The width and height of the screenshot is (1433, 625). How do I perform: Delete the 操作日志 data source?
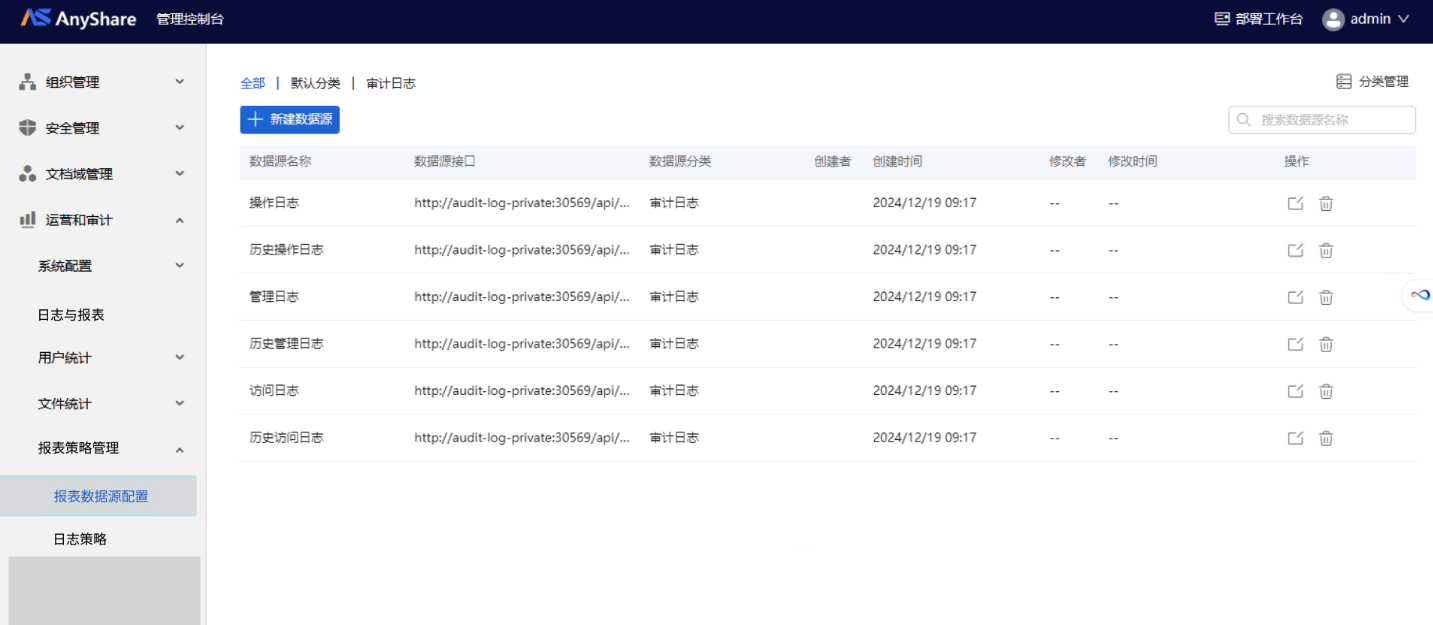[x=1326, y=203]
